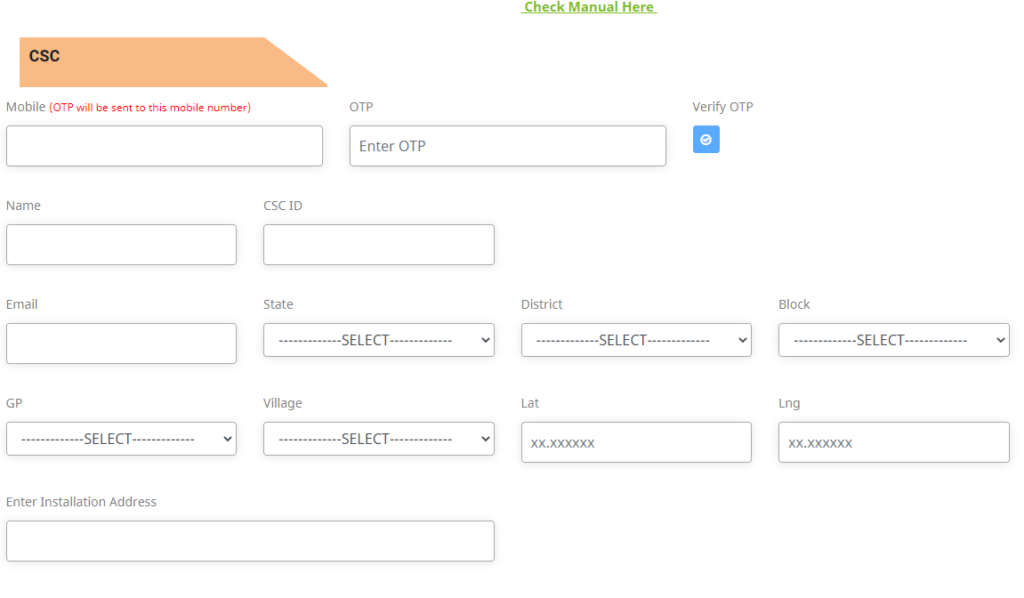Click the Email input field
The width and height of the screenshot is (1024, 598).
click(x=121, y=344)
